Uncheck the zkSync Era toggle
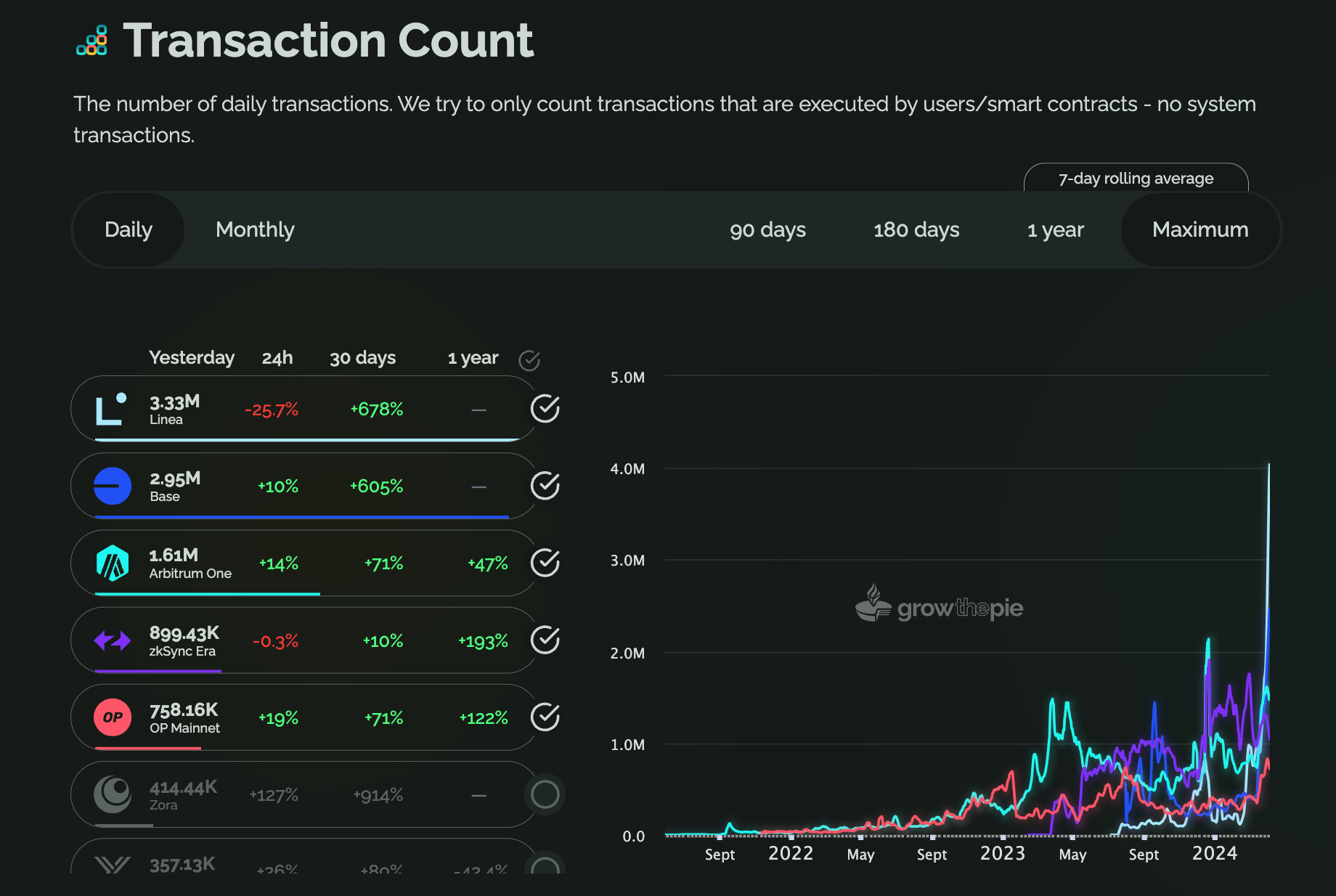Screen dimensions: 1336x896 [545, 640]
